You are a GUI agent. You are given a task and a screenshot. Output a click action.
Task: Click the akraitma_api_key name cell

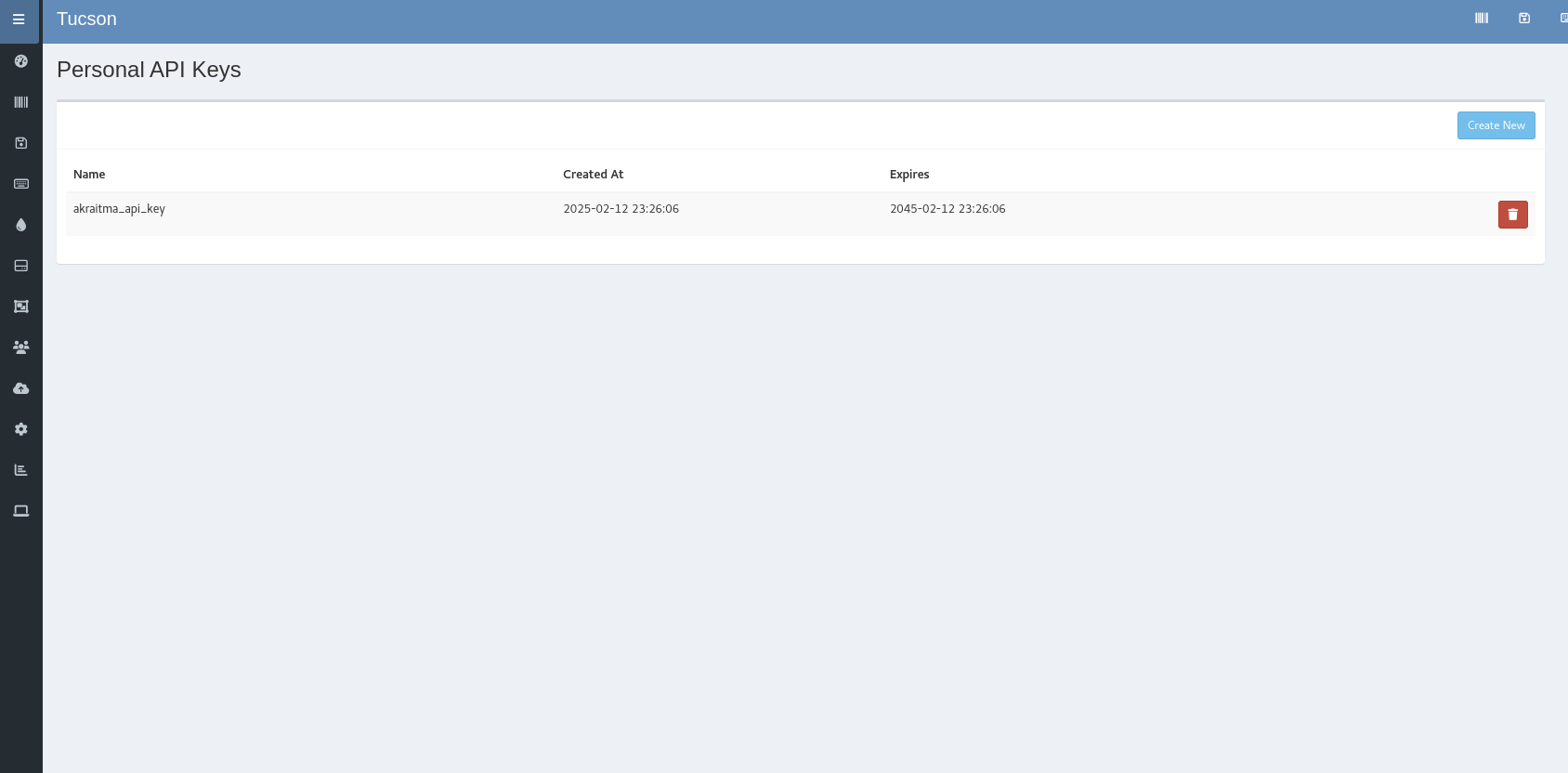tap(119, 209)
